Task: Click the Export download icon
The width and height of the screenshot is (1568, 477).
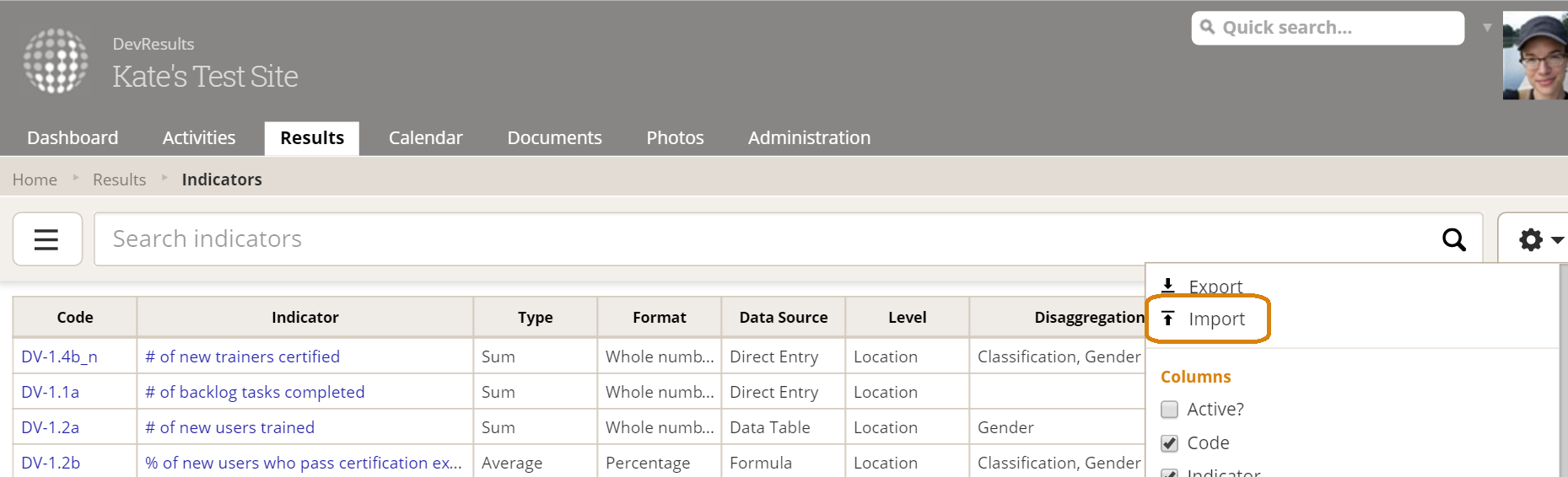Action: [x=1168, y=285]
